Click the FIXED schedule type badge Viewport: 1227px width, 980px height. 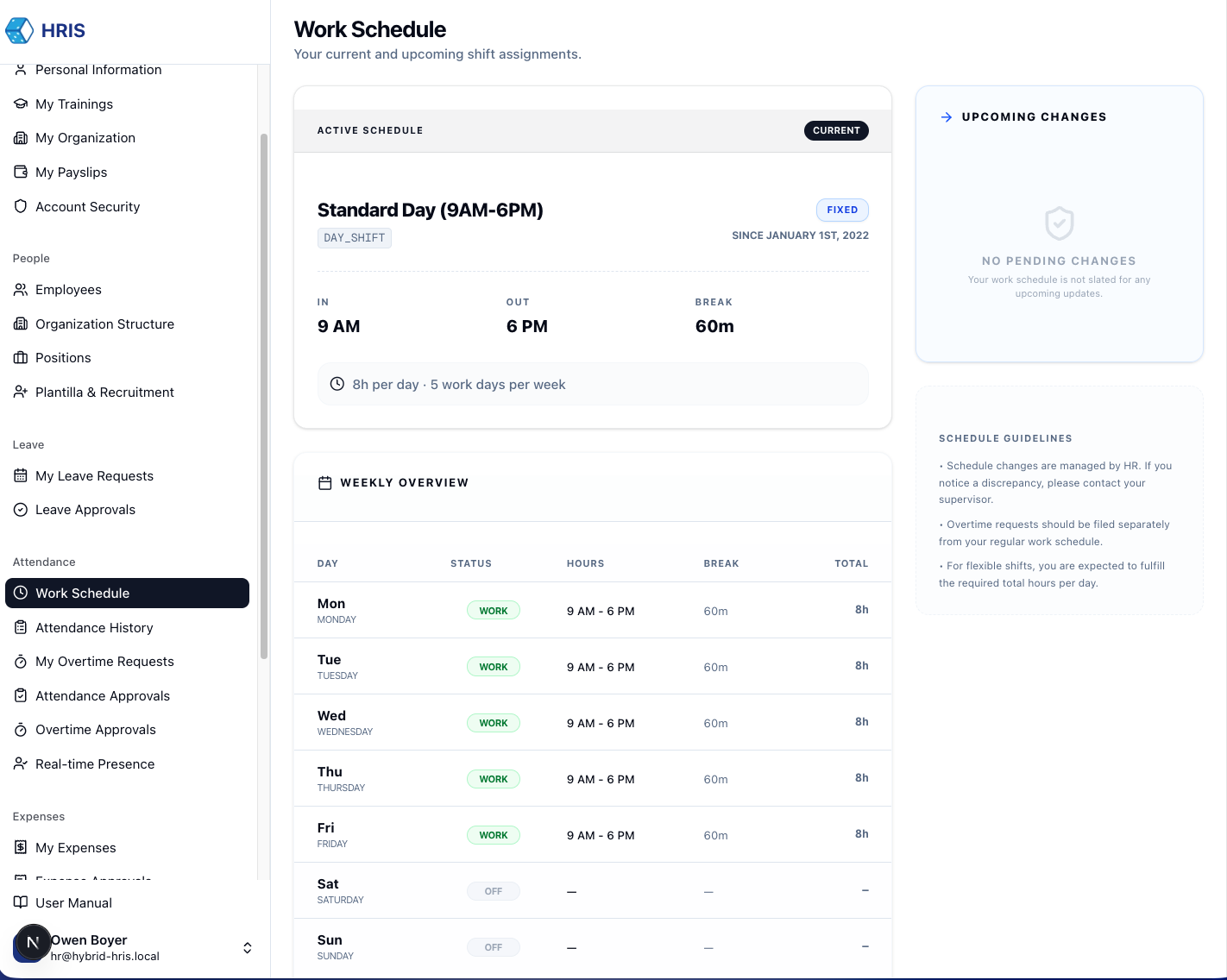point(842,210)
